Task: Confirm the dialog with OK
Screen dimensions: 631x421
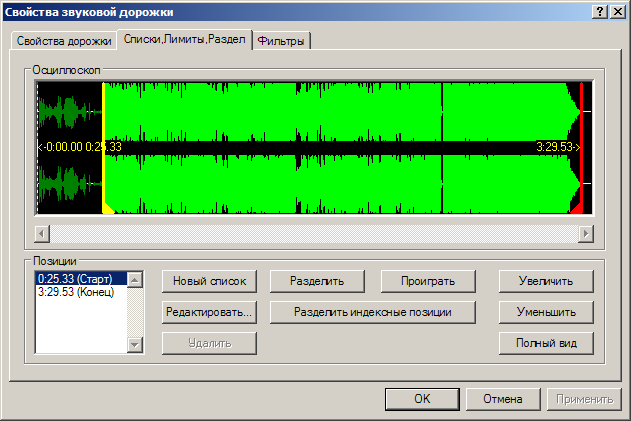Action: pyautogui.click(x=422, y=399)
